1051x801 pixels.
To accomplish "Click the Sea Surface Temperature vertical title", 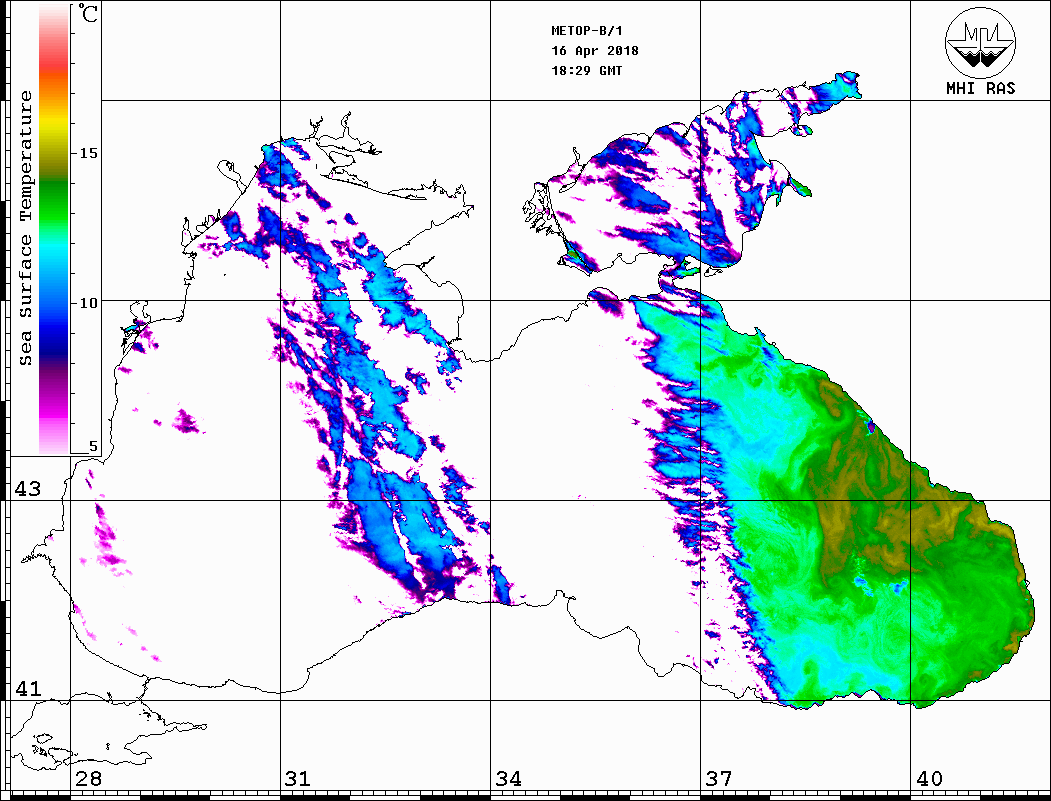I will click(27, 228).
